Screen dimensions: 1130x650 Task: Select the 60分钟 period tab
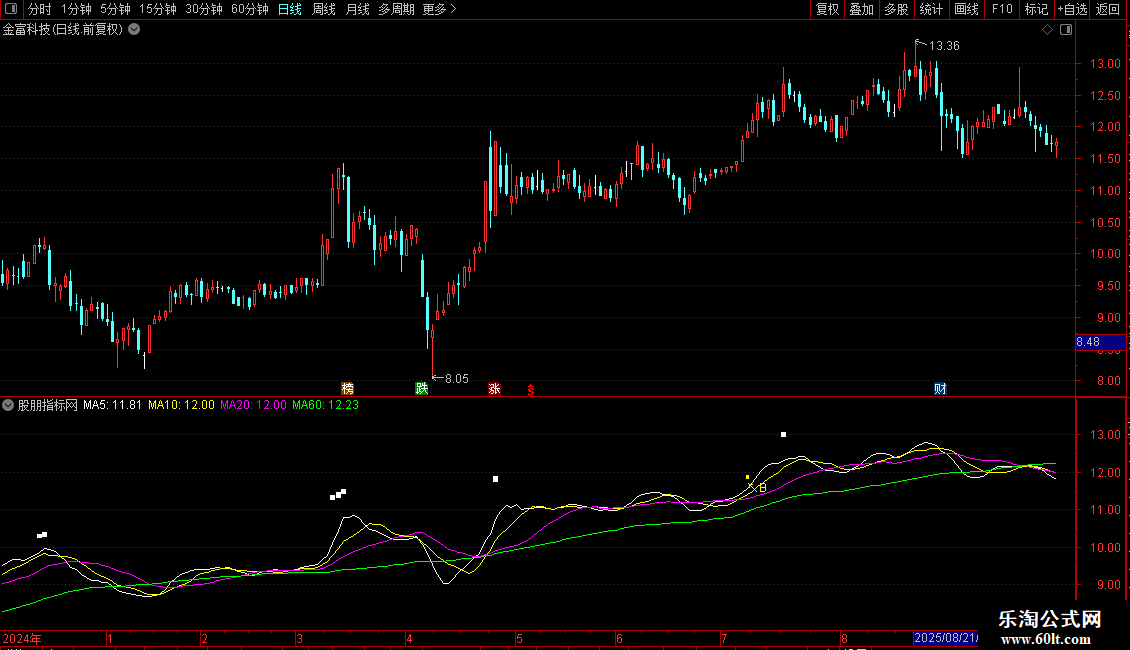tap(249, 9)
